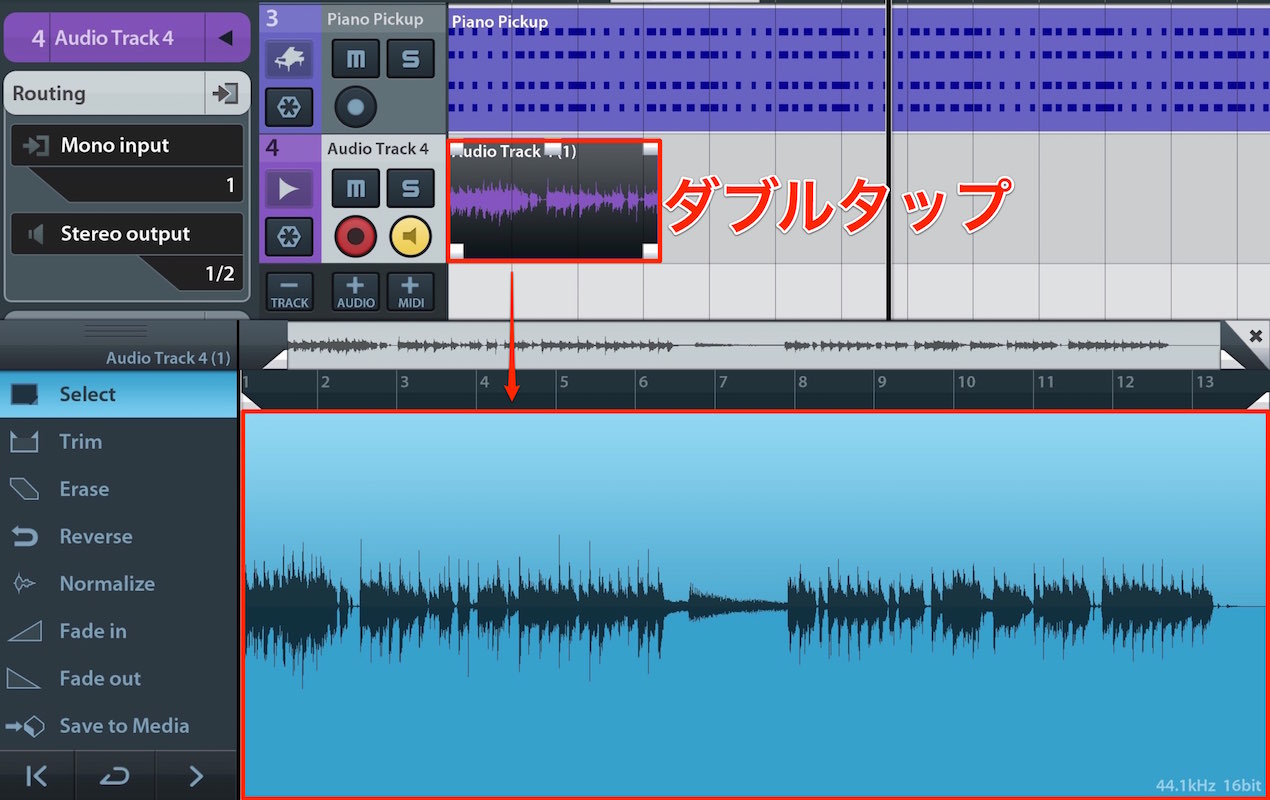Collapse inspector with Audio Track 4 arrow
Image resolution: width=1270 pixels, height=800 pixels.
226,38
